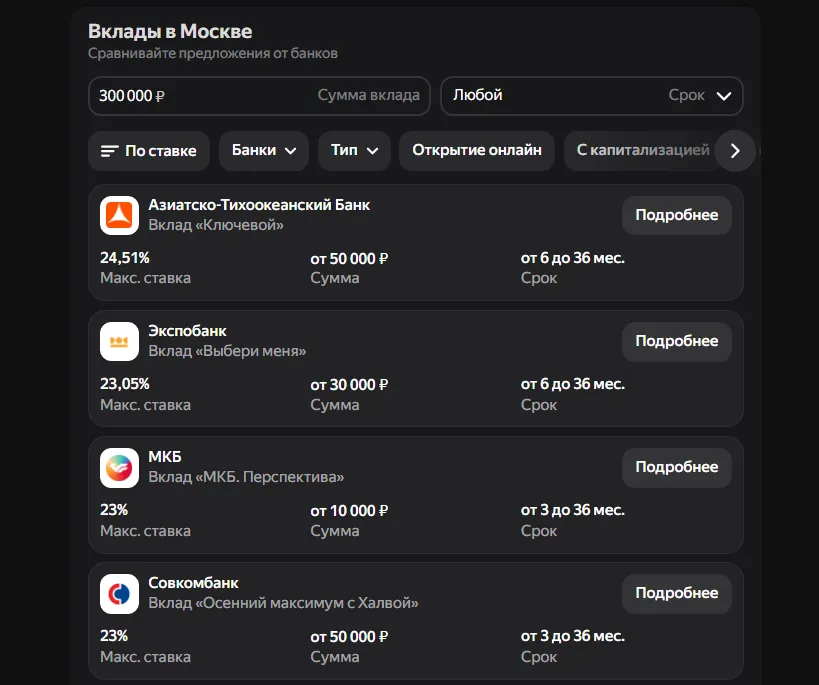
Task: Toggle the С капитализацией filter
Action: (x=643, y=151)
